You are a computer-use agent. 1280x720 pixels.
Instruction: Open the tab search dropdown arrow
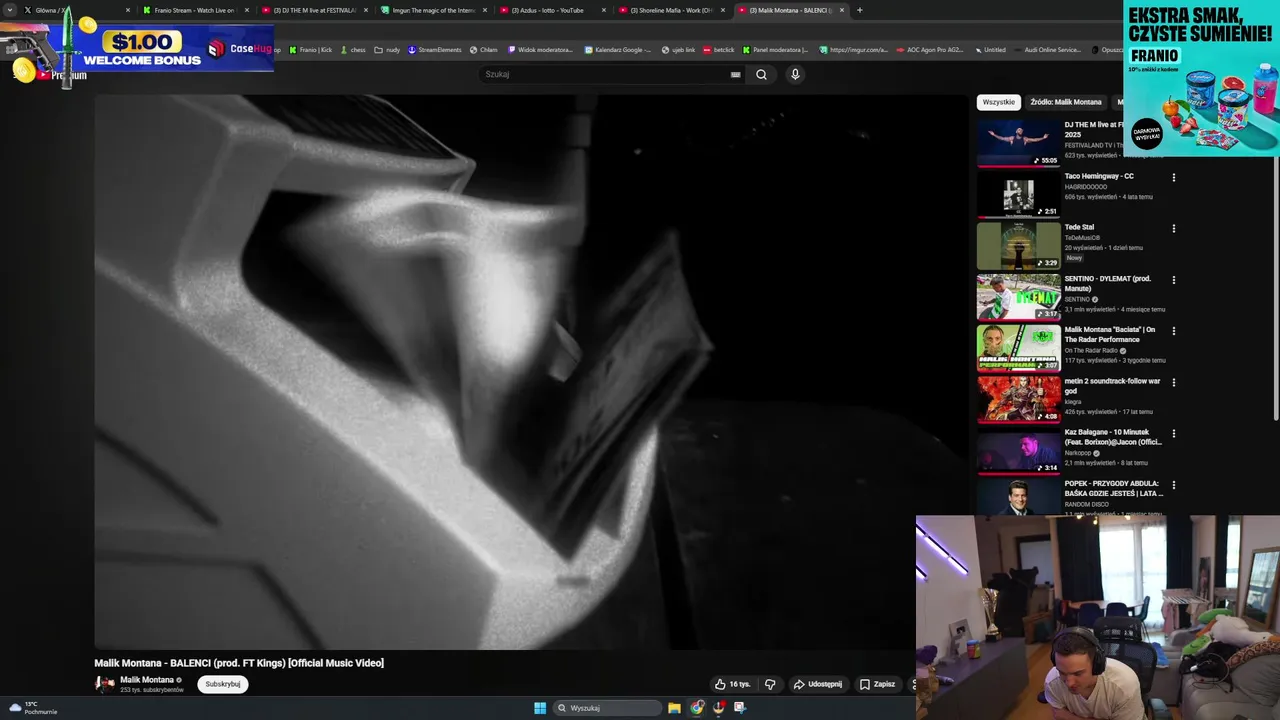(x=10, y=10)
